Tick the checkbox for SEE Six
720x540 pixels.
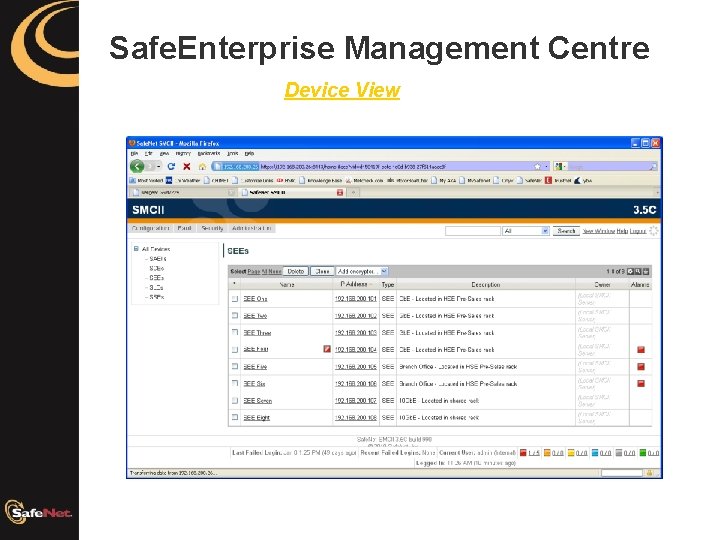coord(235,383)
